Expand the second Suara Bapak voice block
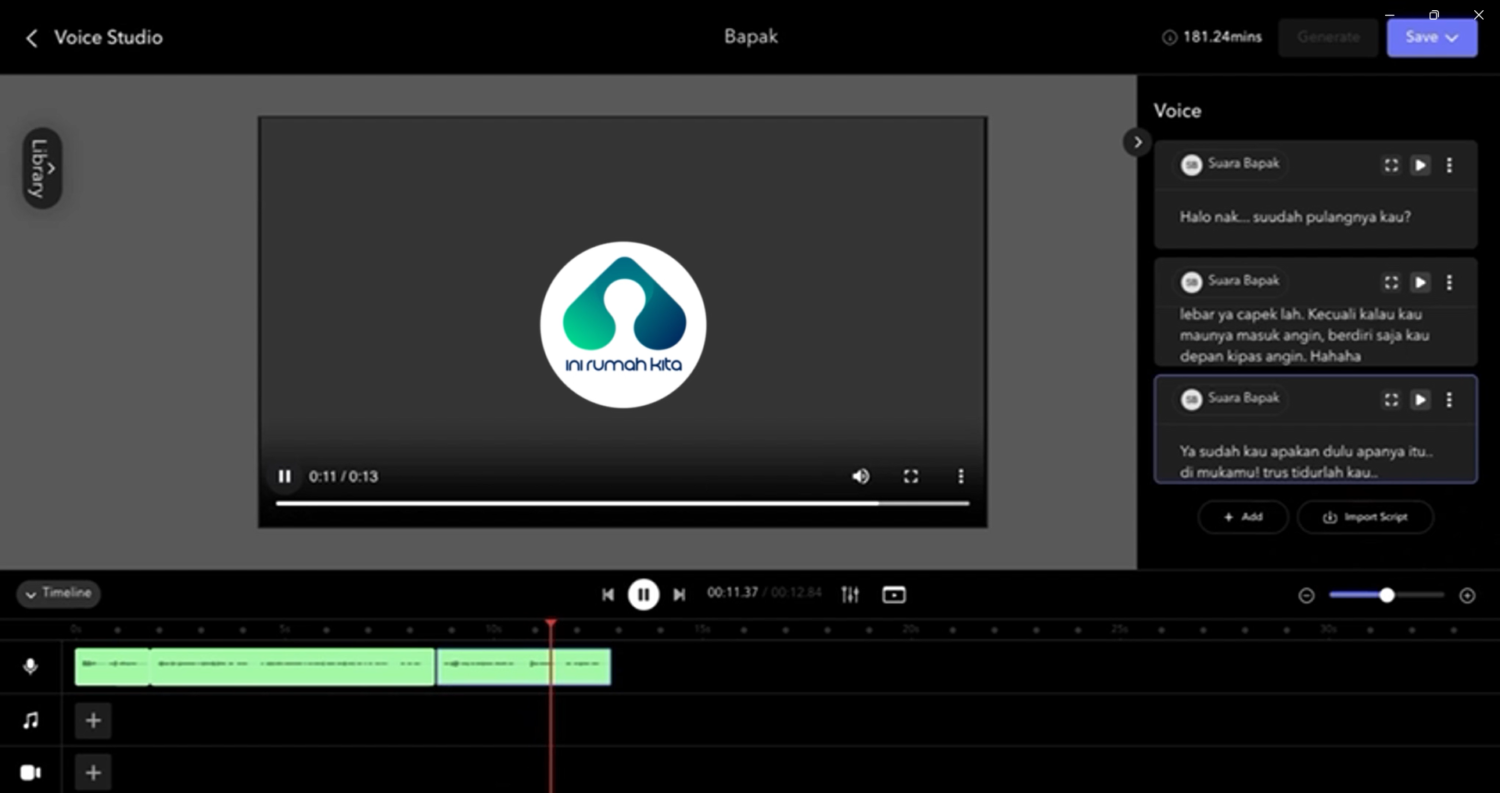1500x793 pixels. (1391, 283)
